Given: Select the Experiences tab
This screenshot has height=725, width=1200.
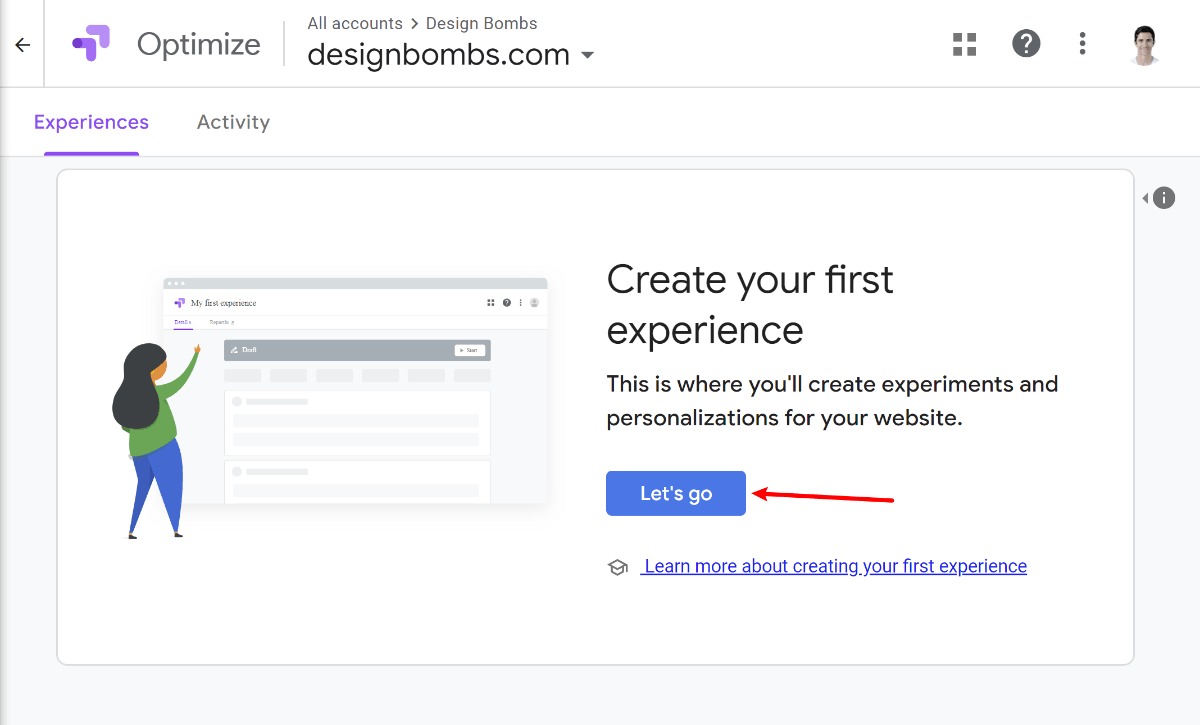Looking at the screenshot, I should tap(91, 121).
